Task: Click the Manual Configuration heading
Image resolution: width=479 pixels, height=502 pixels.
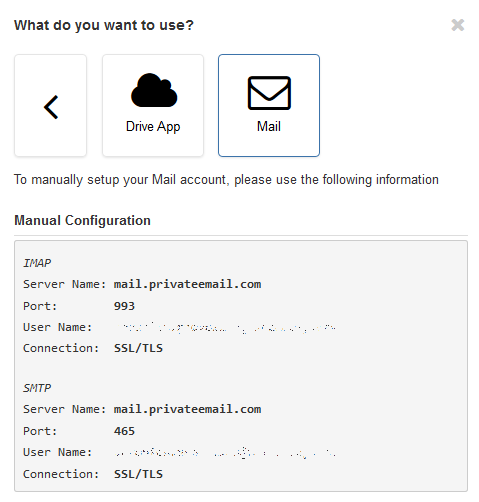Action: coord(82,221)
